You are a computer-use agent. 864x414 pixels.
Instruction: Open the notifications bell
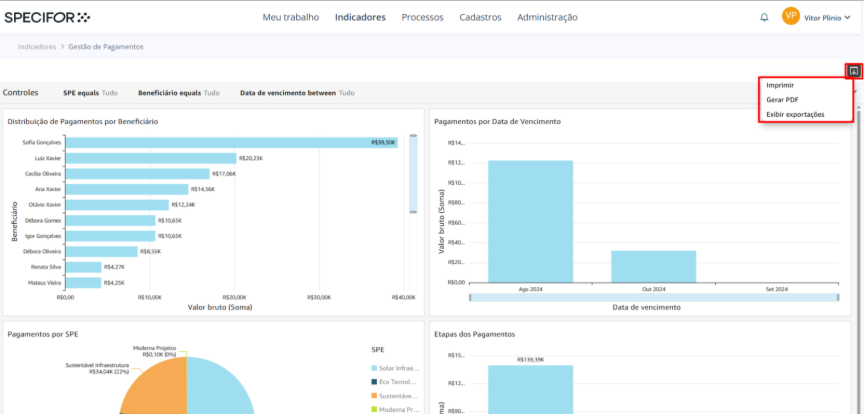click(764, 17)
